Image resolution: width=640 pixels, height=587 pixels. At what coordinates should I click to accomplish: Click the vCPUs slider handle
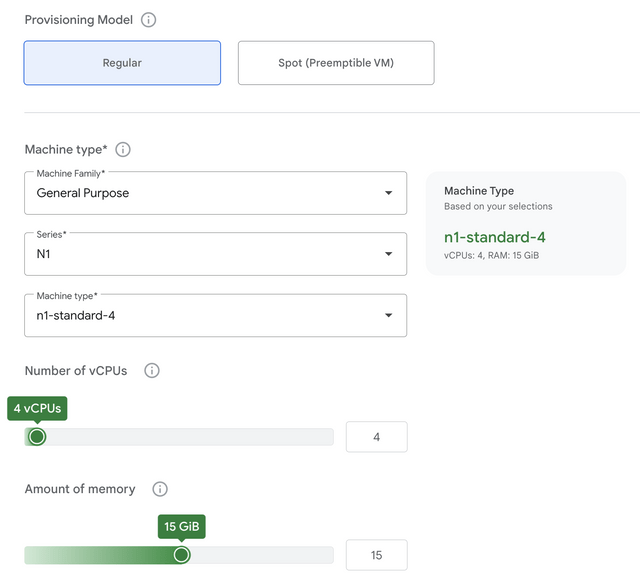(37, 437)
